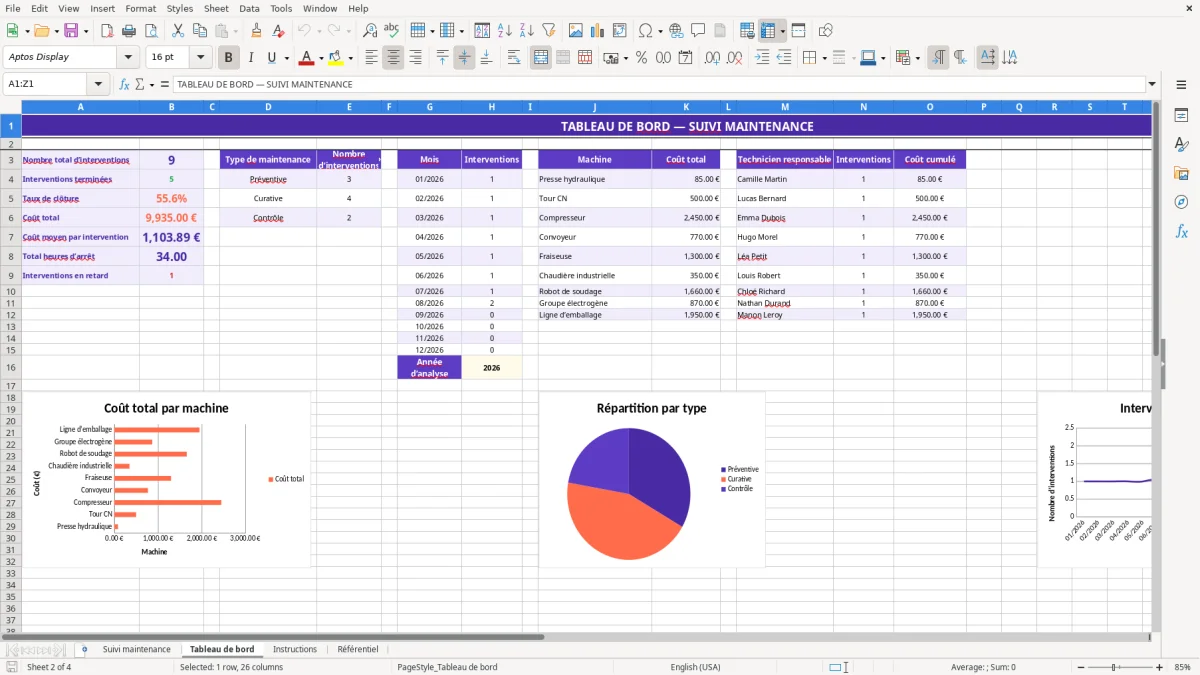Click the English (USA) language status

click(x=695, y=667)
